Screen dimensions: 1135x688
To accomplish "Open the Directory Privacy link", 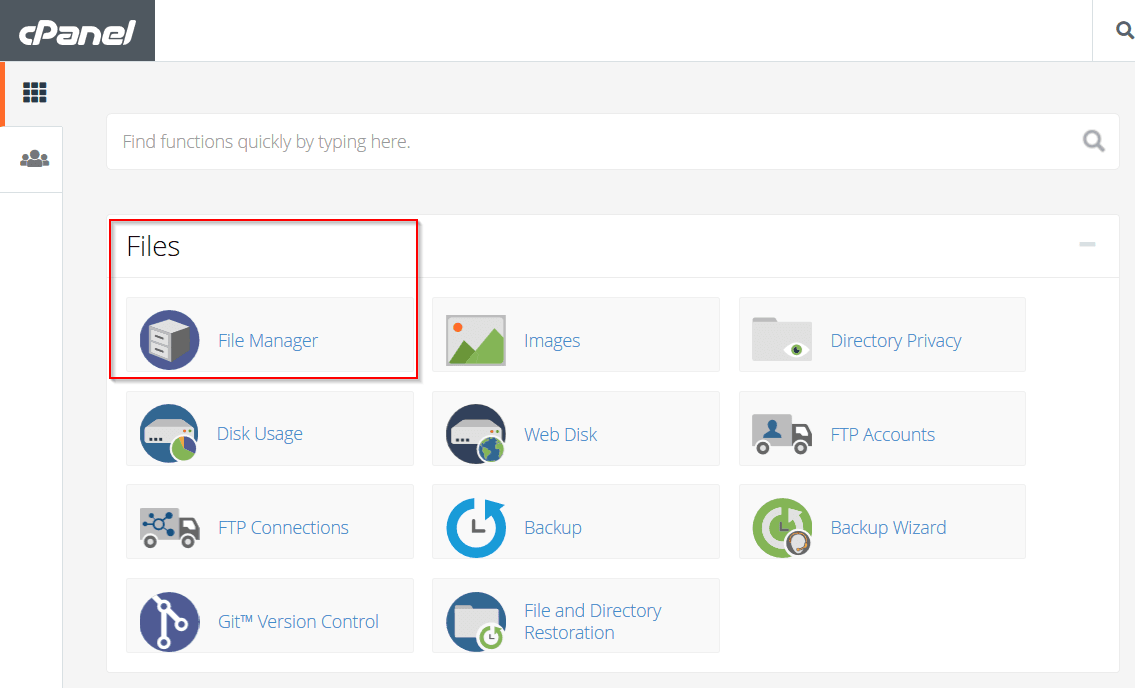I will point(895,340).
